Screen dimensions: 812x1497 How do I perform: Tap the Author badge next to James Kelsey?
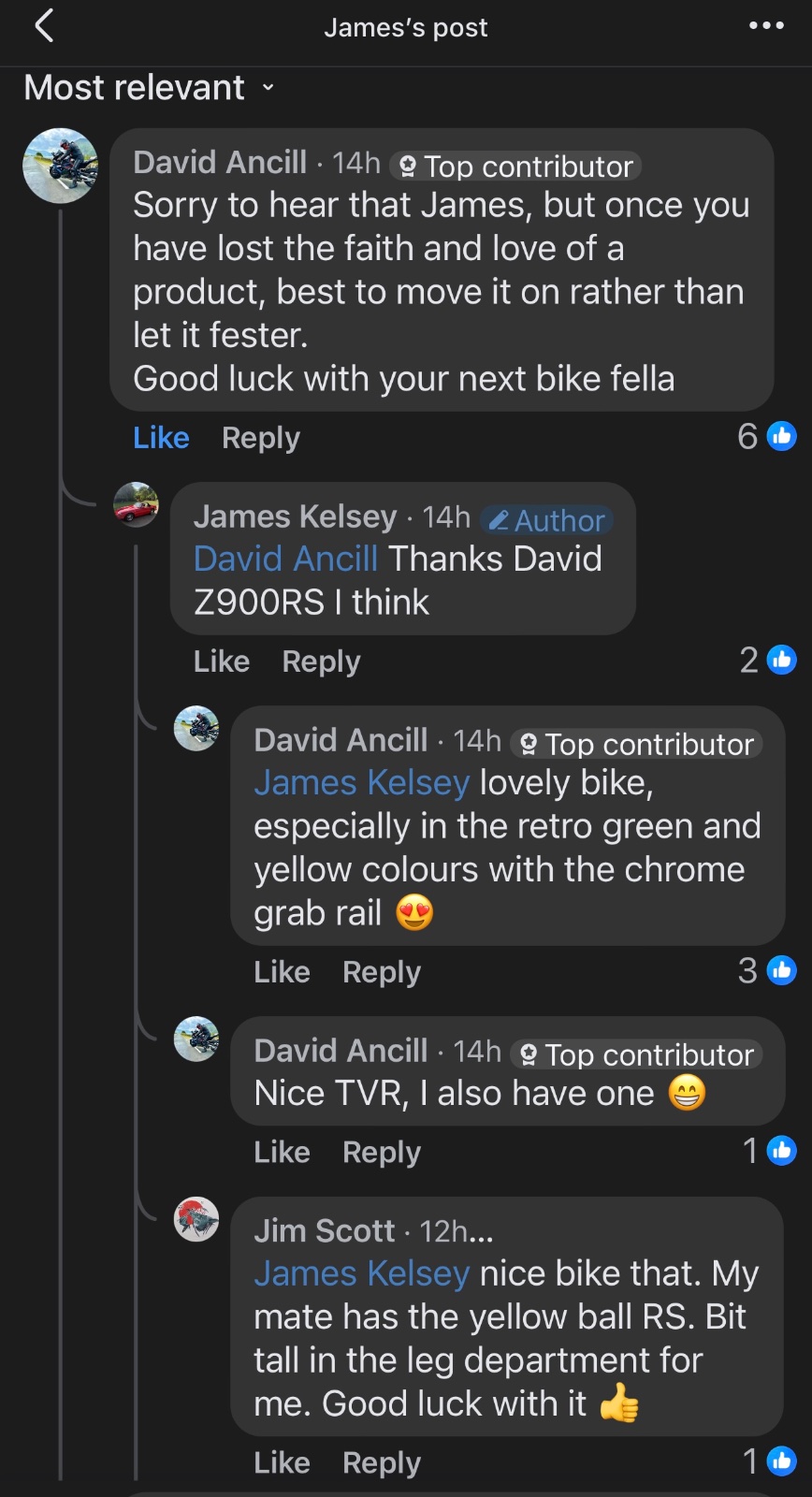(x=547, y=520)
